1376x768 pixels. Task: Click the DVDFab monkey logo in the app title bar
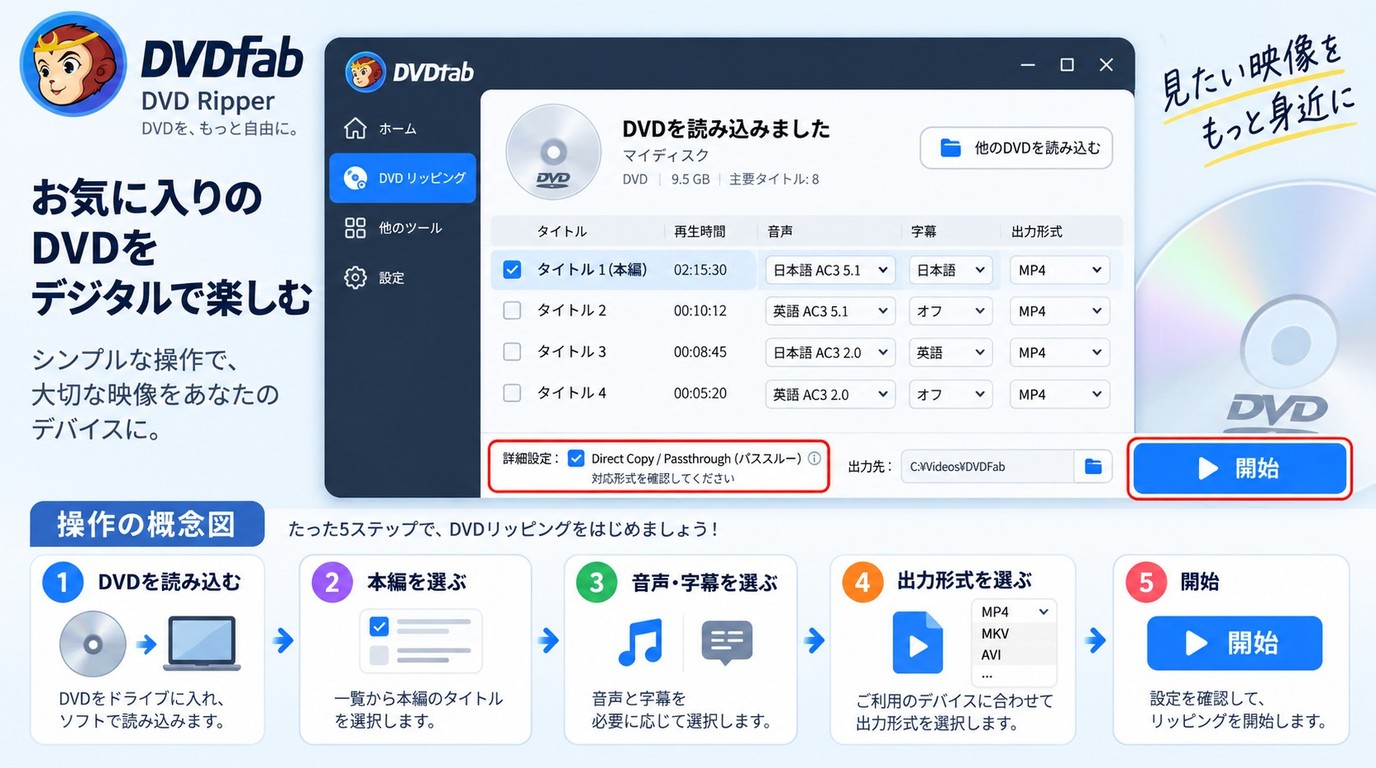click(x=365, y=71)
